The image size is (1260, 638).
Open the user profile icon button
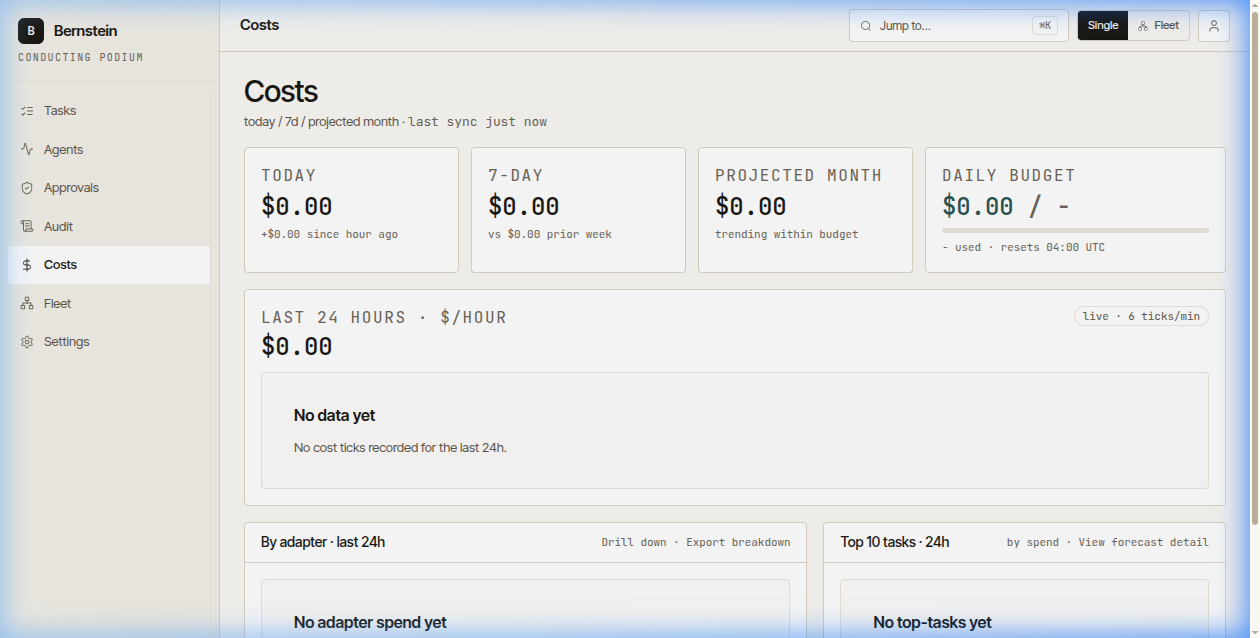(x=1213, y=26)
